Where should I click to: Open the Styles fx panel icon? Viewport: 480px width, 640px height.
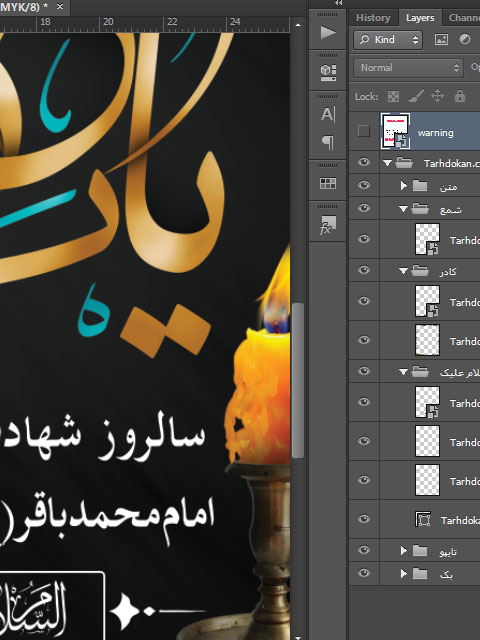click(328, 225)
